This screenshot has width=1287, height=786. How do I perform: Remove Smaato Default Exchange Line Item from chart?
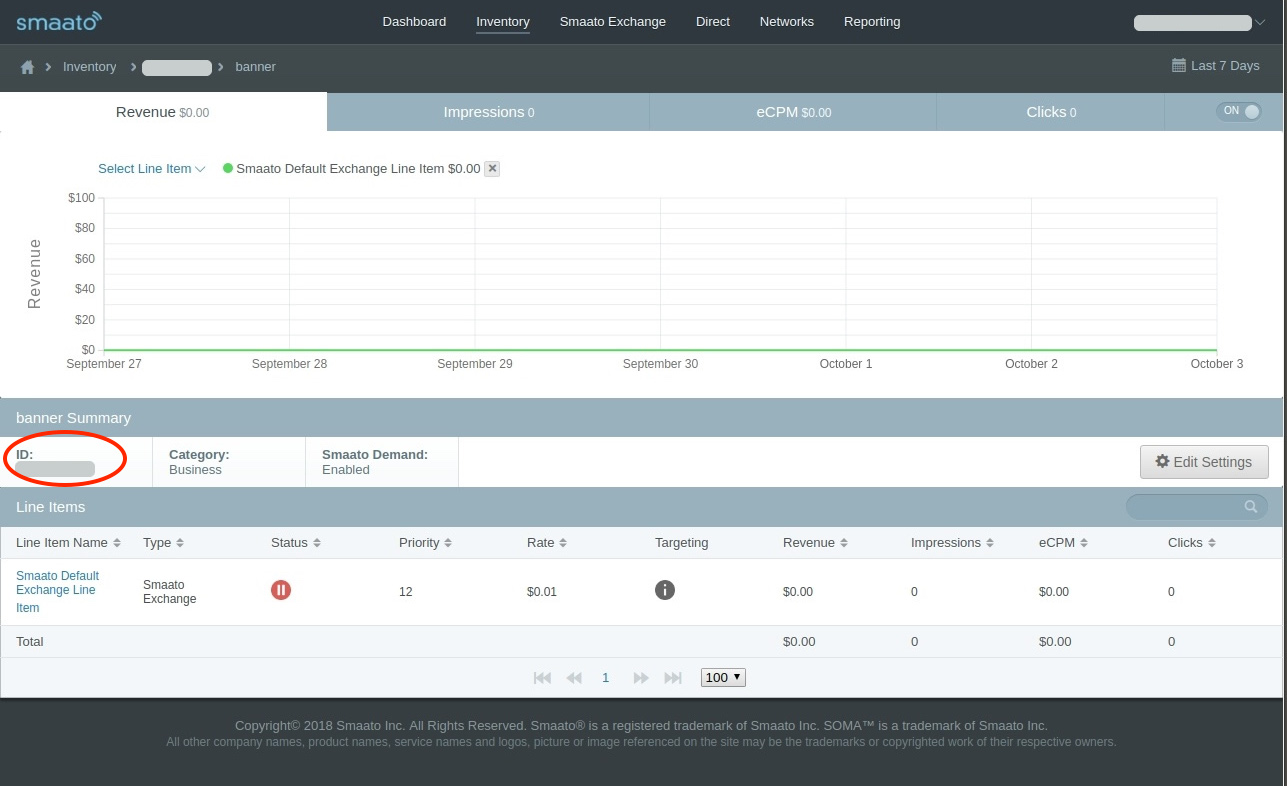pos(492,169)
